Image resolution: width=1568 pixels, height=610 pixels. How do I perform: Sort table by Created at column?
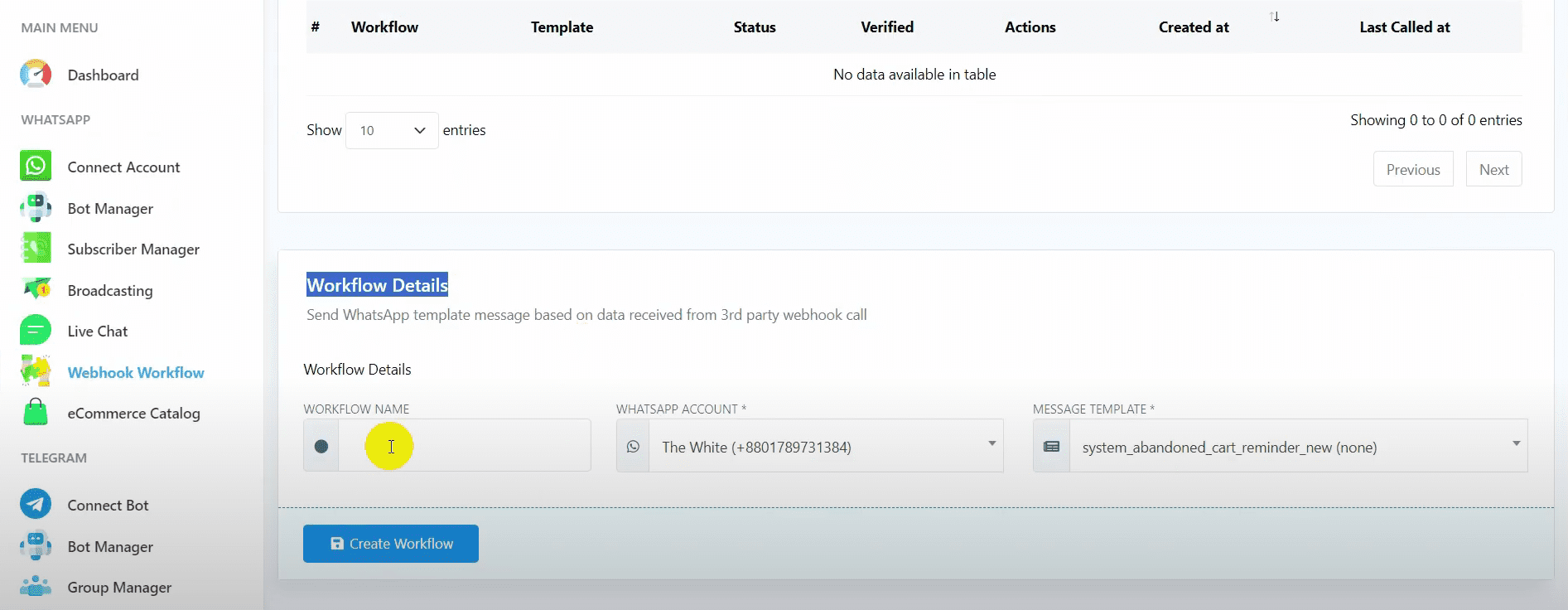pyautogui.click(x=1194, y=27)
